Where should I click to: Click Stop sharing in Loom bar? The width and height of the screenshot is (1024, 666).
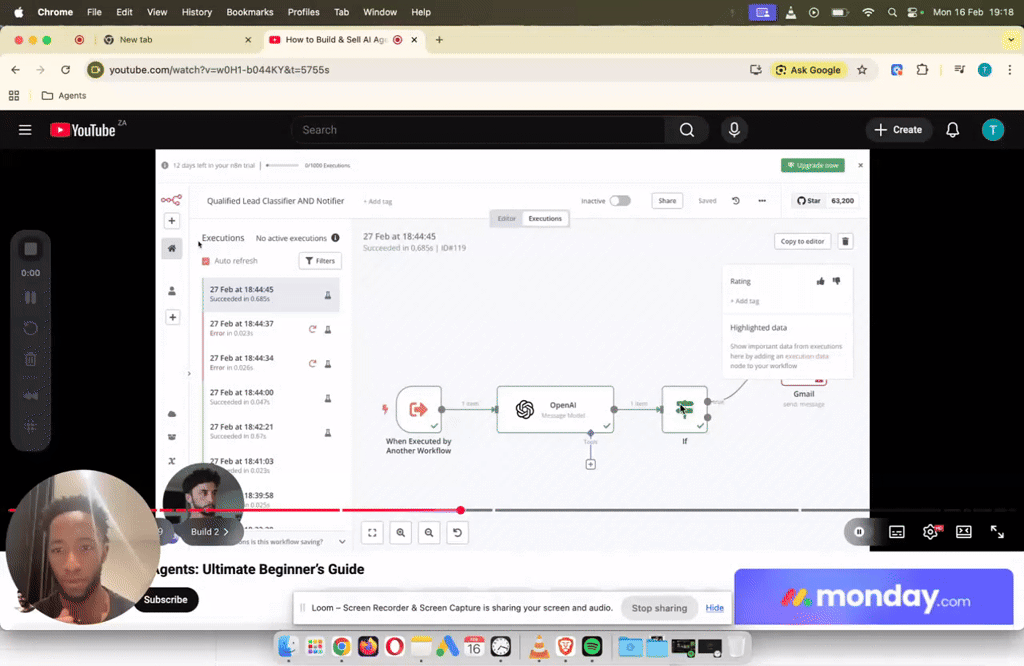pyautogui.click(x=659, y=608)
